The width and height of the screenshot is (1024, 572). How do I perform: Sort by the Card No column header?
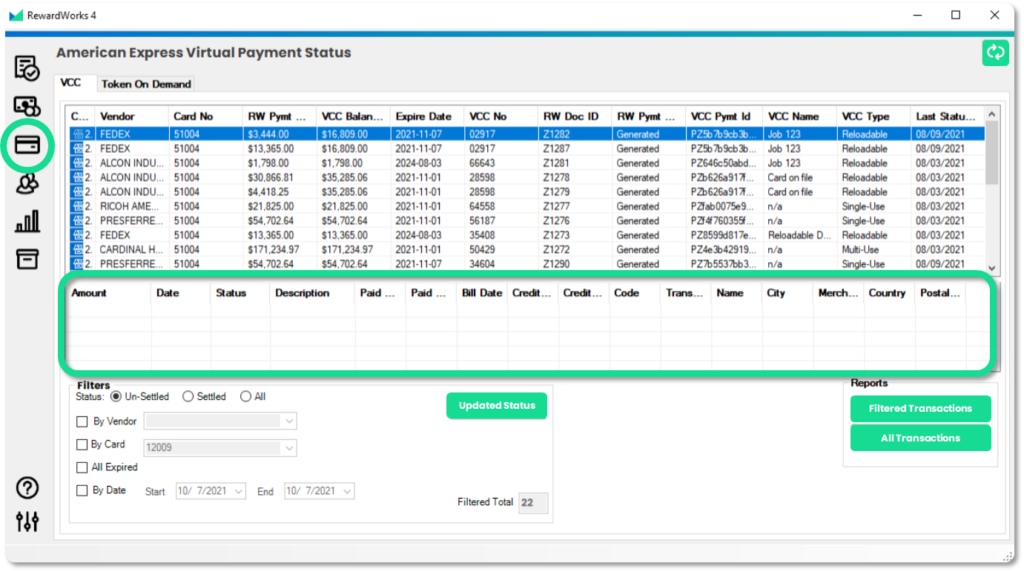[205, 116]
